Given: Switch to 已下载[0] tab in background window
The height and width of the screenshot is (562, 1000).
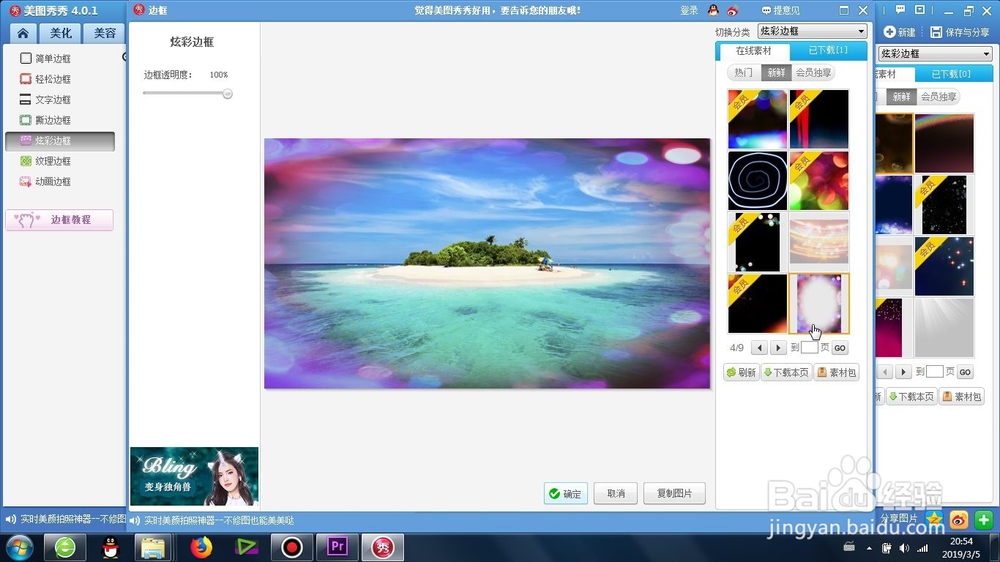Looking at the screenshot, I should click(x=953, y=74).
